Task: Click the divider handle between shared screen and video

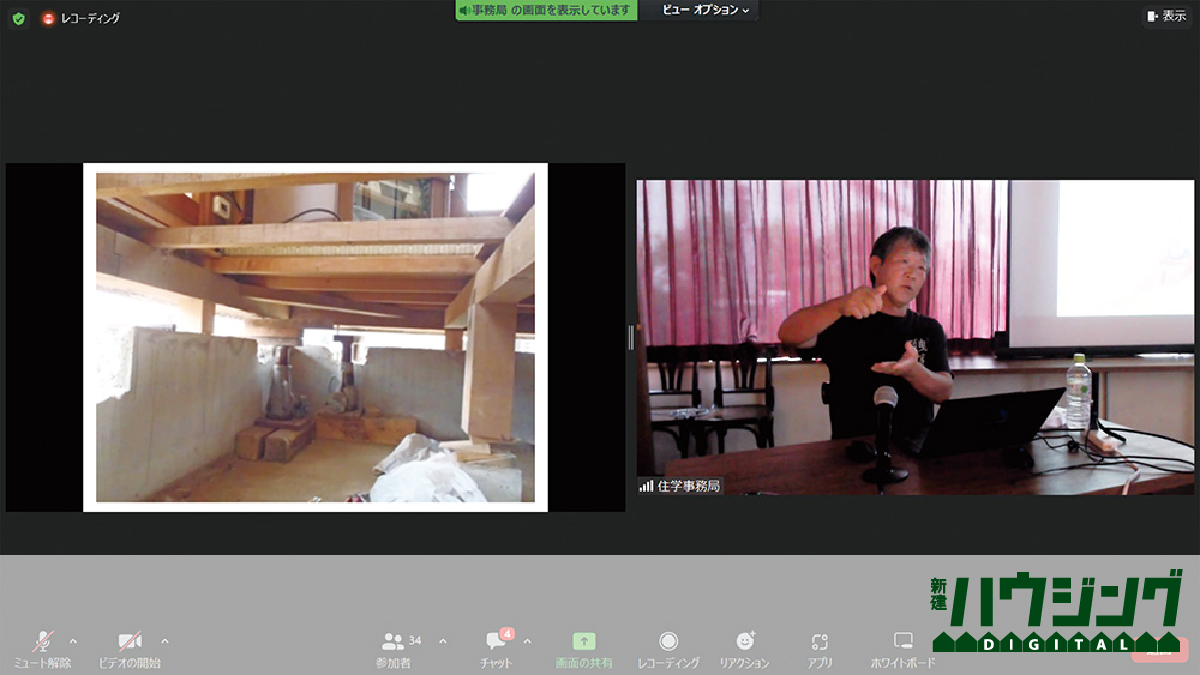Action: tap(631, 338)
